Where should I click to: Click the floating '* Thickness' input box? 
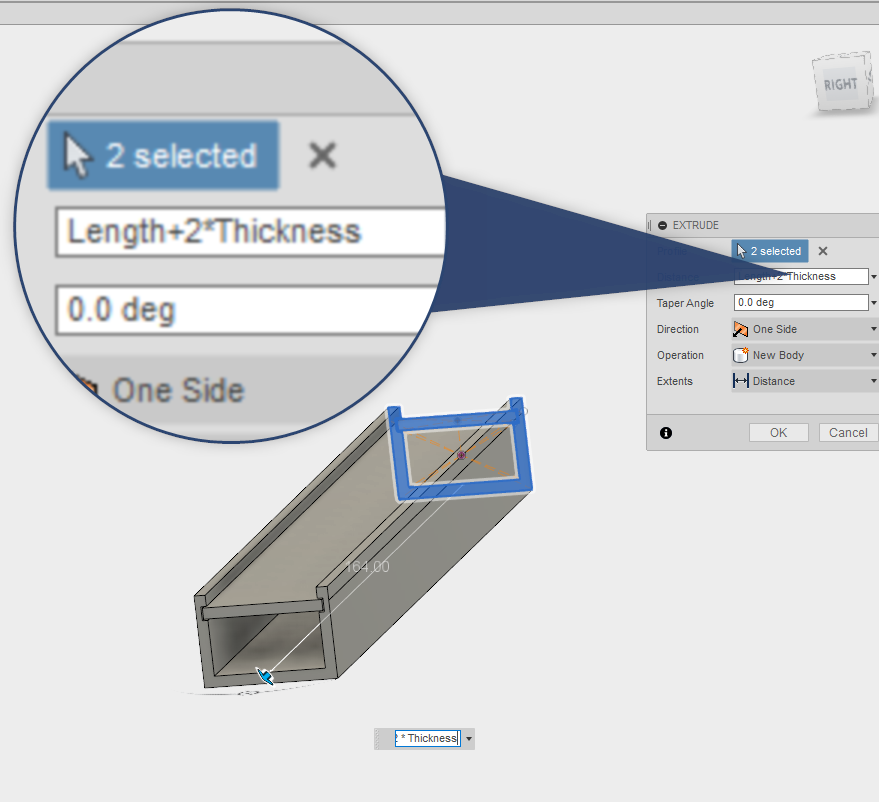click(427, 739)
